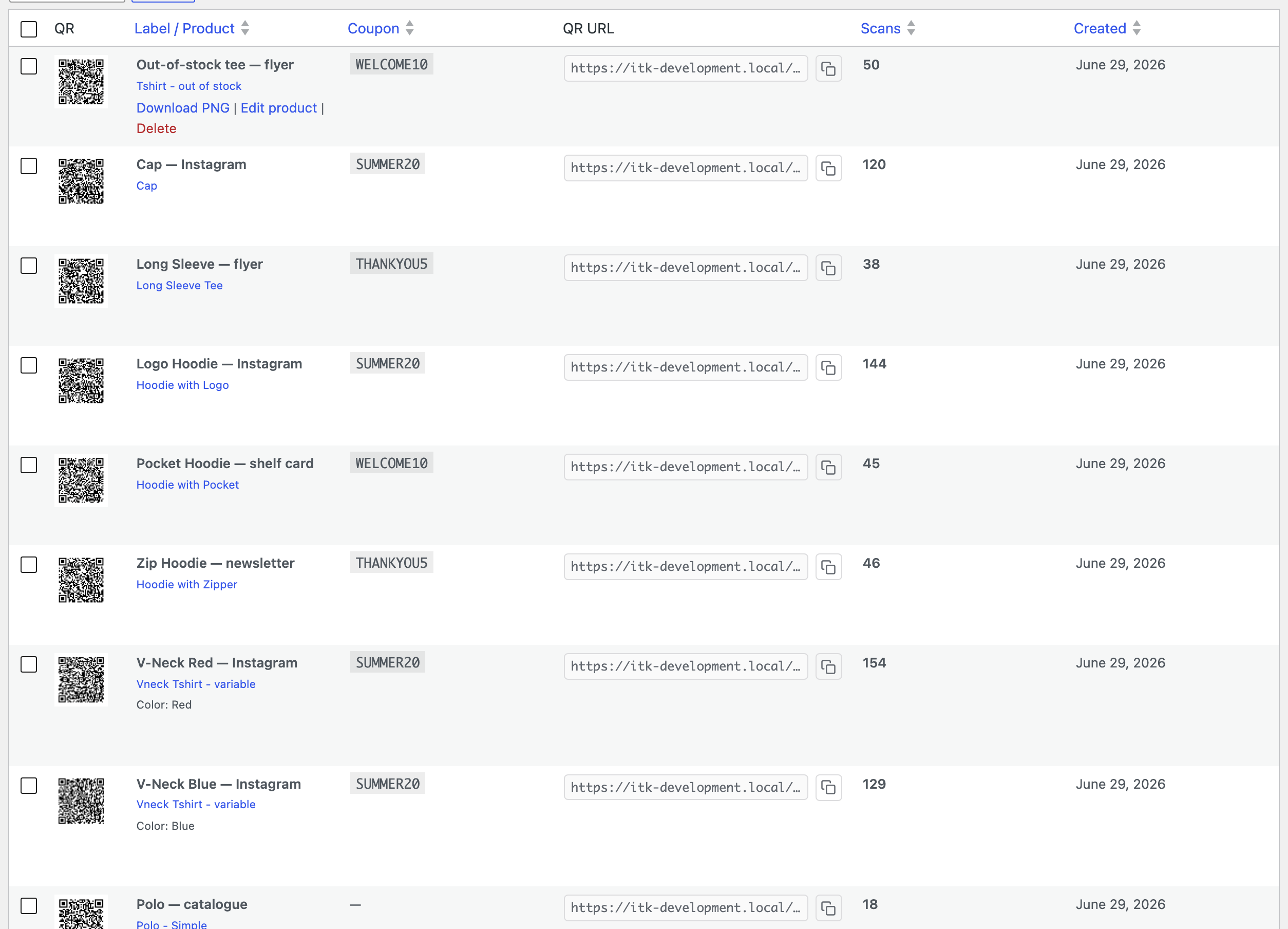Open Hoodie with Pocket product link
The width and height of the screenshot is (1288, 929).
tap(187, 485)
